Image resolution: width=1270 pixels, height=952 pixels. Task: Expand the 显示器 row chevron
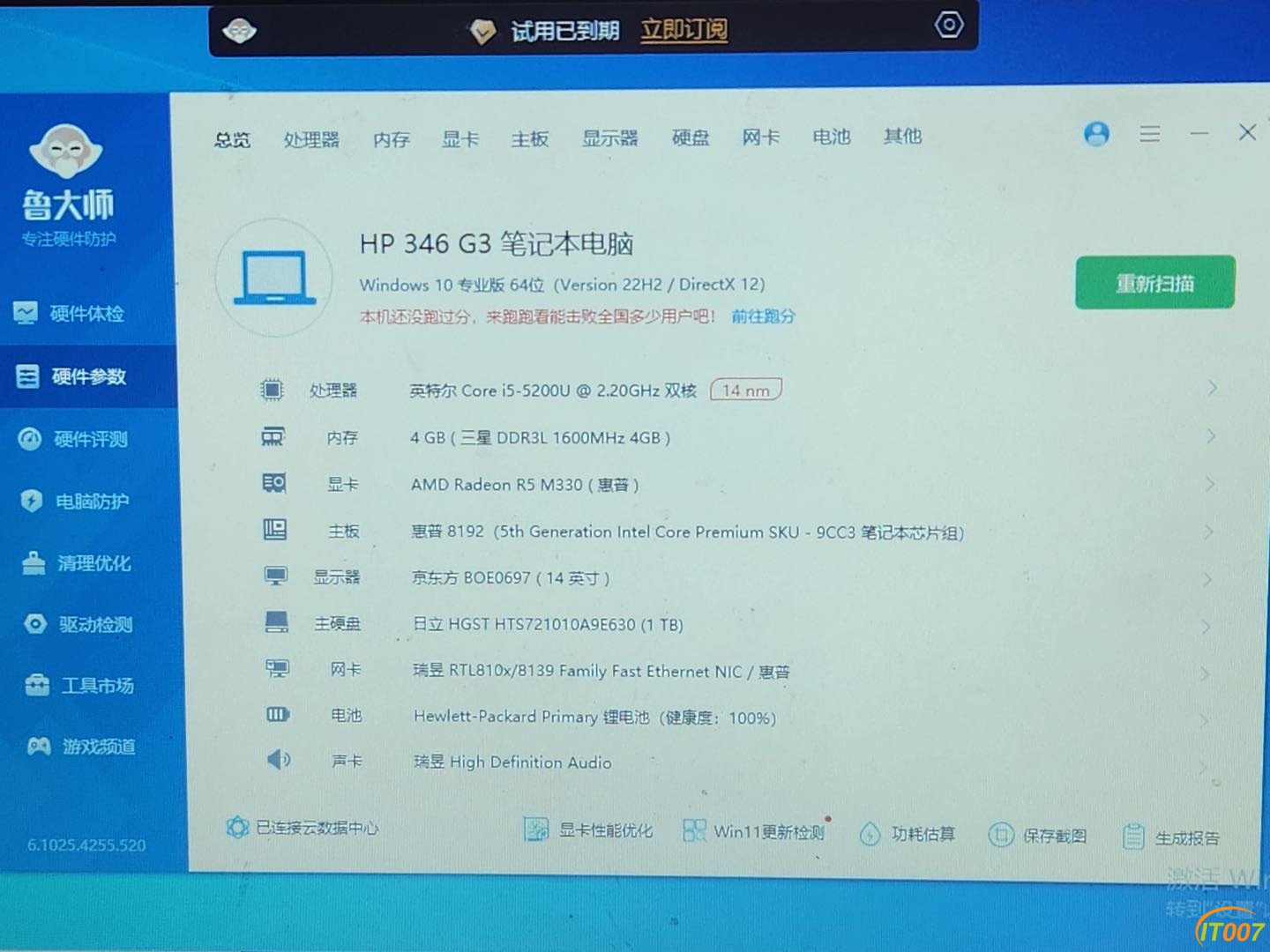1207,579
